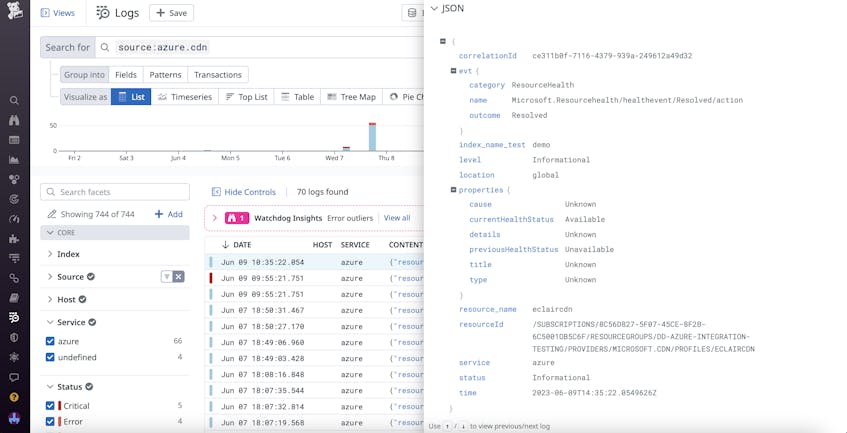847x433 pixels.
Task: Visualize logs as Tree Map
Action: coord(352,97)
